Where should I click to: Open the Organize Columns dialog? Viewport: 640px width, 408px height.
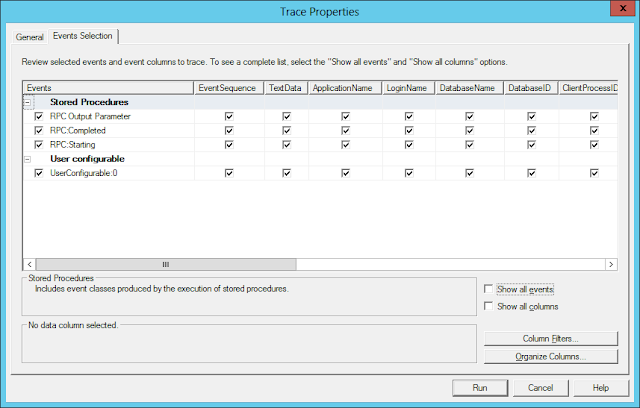551,357
